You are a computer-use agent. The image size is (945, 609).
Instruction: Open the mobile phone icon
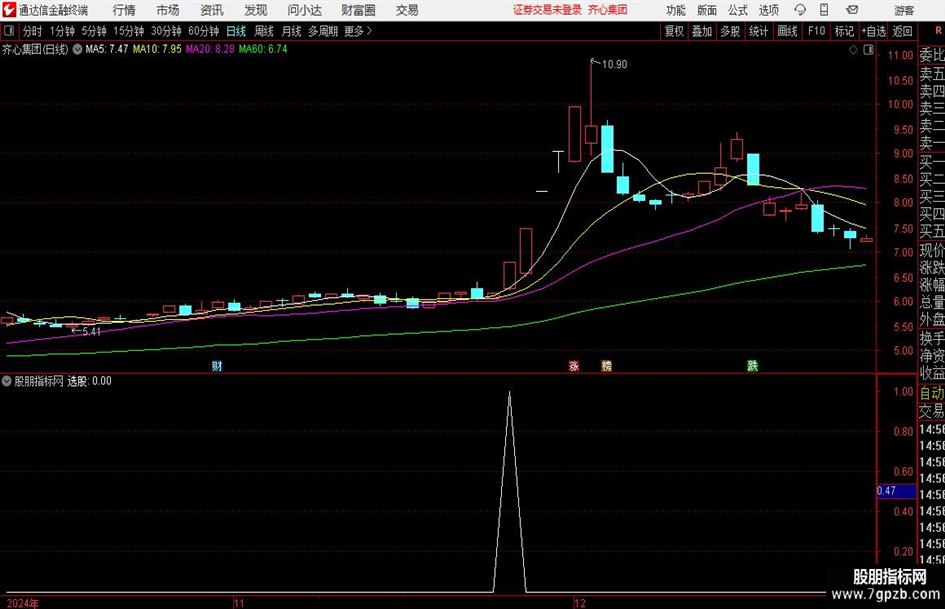click(x=824, y=10)
